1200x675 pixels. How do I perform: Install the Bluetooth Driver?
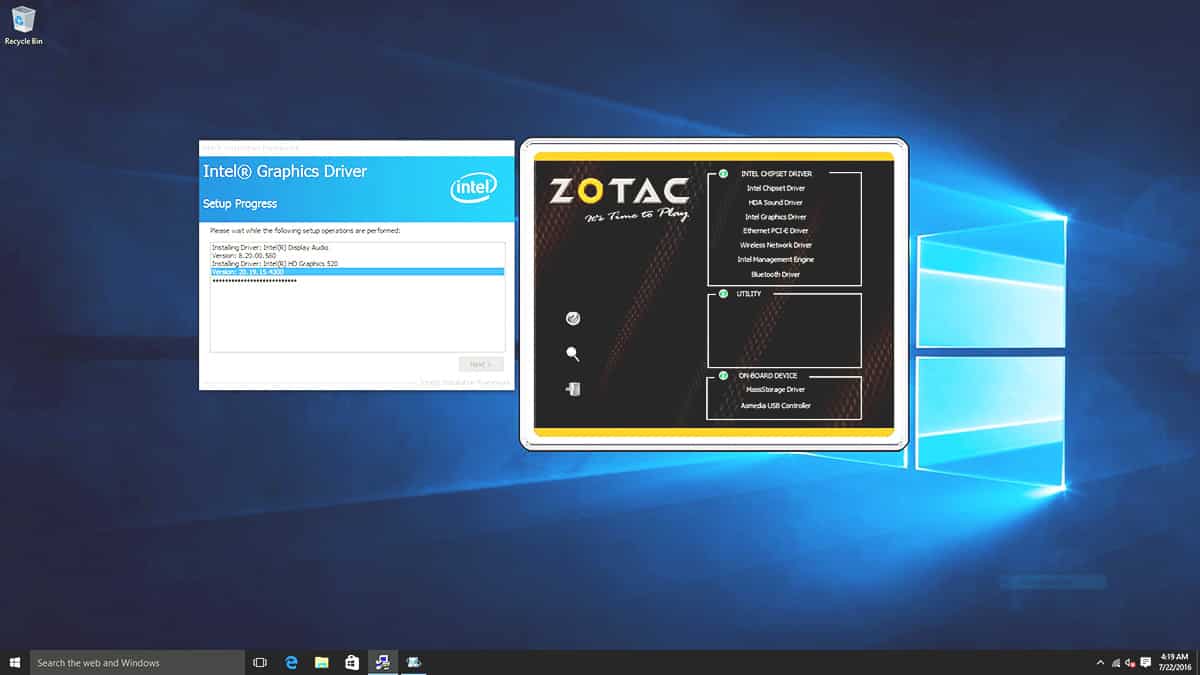[x=775, y=274]
